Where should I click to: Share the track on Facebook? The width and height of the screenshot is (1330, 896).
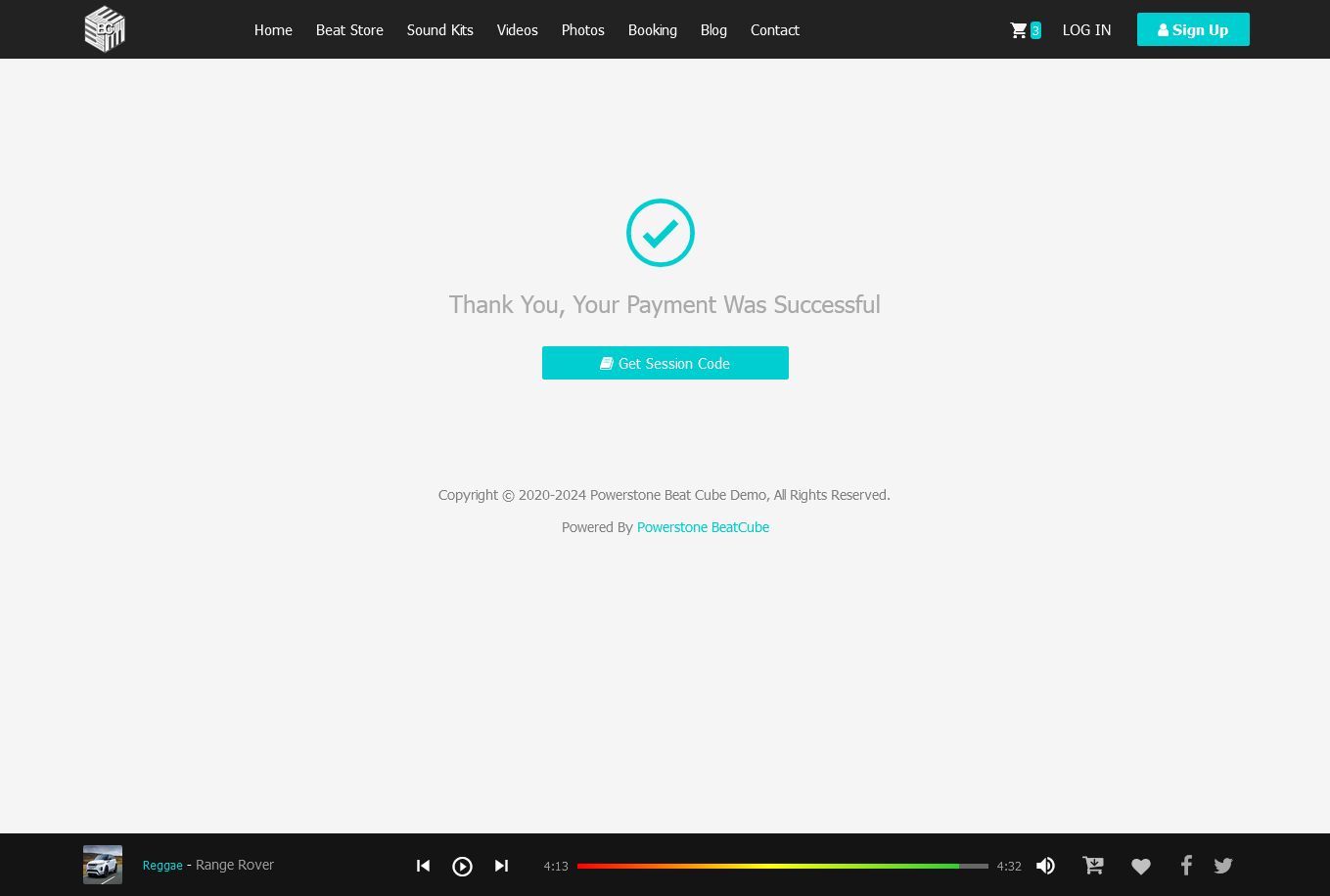1186,866
